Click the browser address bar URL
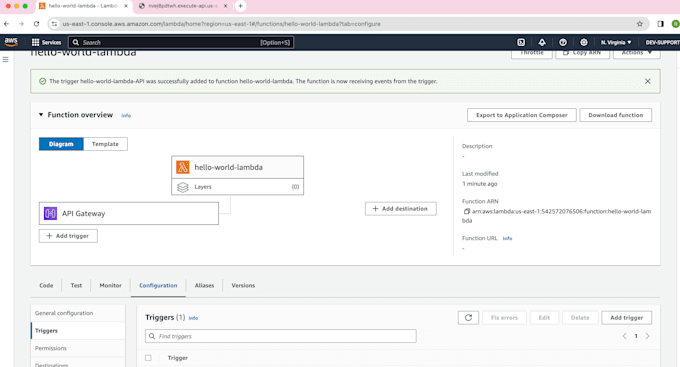The image size is (680, 367). 222,24
